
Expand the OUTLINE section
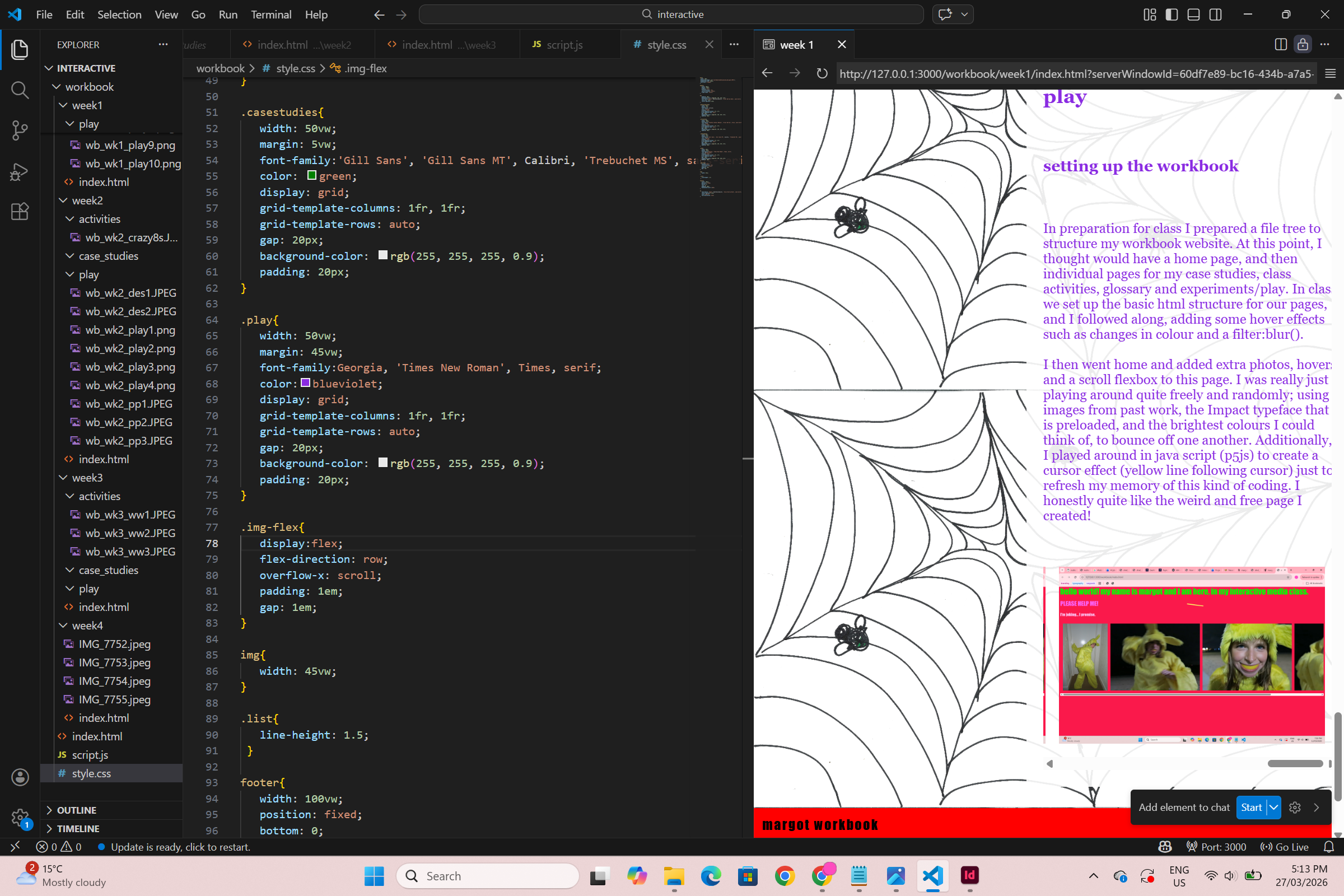[x=76, y=810]
